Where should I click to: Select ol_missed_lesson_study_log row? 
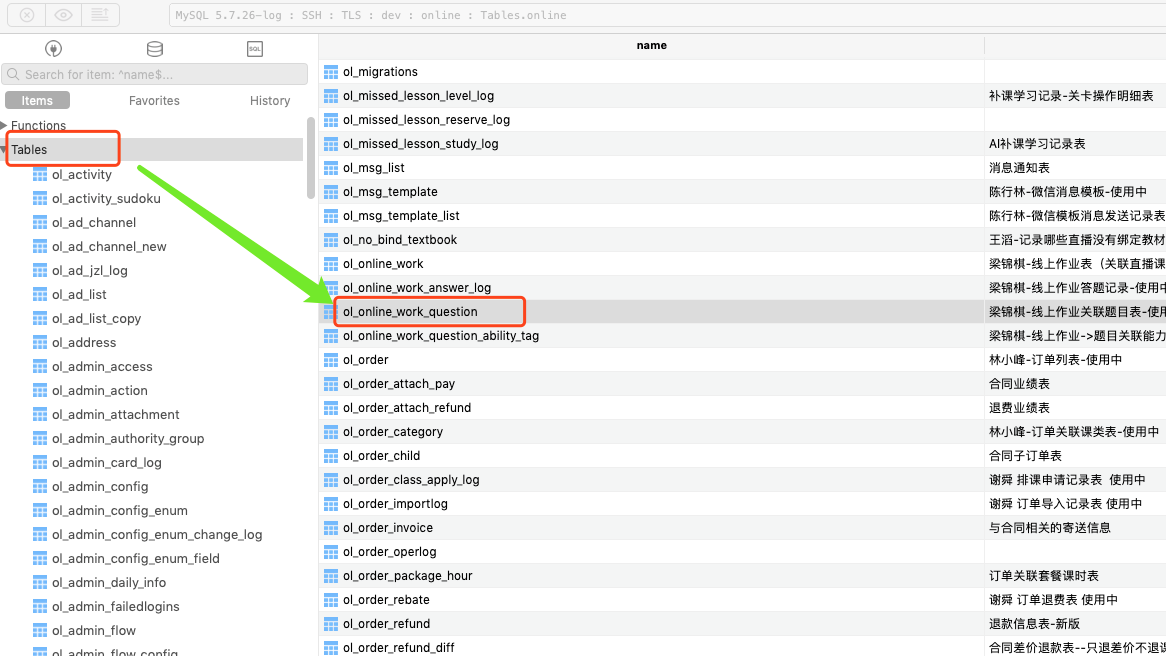(743, 144)
